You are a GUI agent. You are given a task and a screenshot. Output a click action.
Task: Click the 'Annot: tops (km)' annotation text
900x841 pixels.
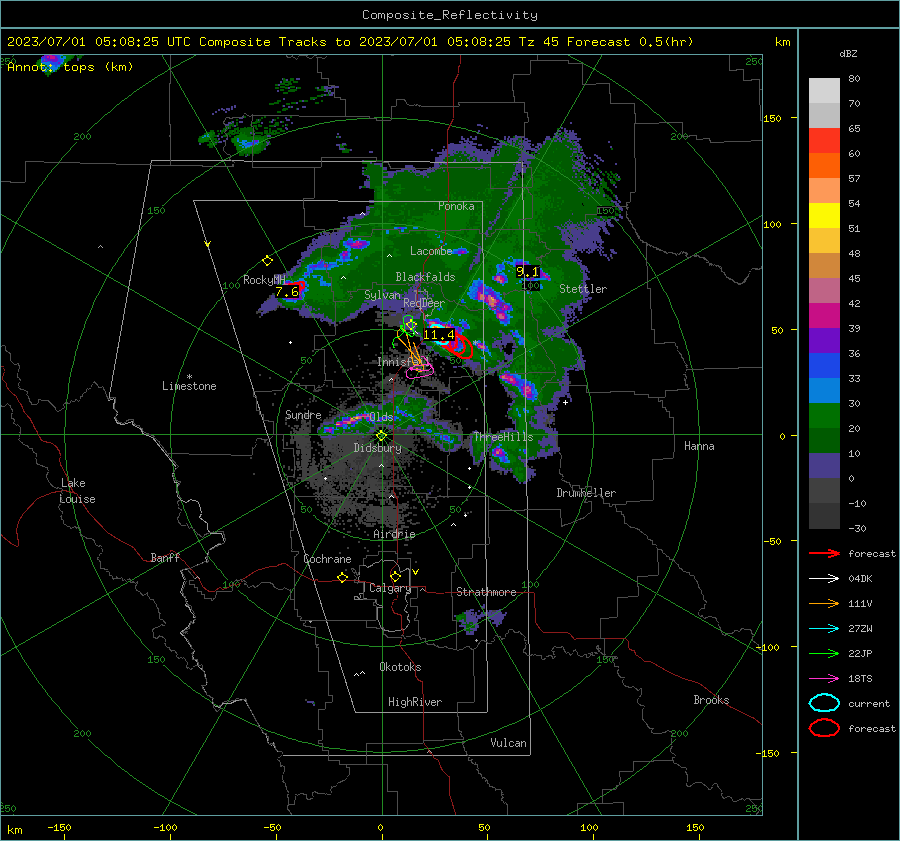(70, 67)
